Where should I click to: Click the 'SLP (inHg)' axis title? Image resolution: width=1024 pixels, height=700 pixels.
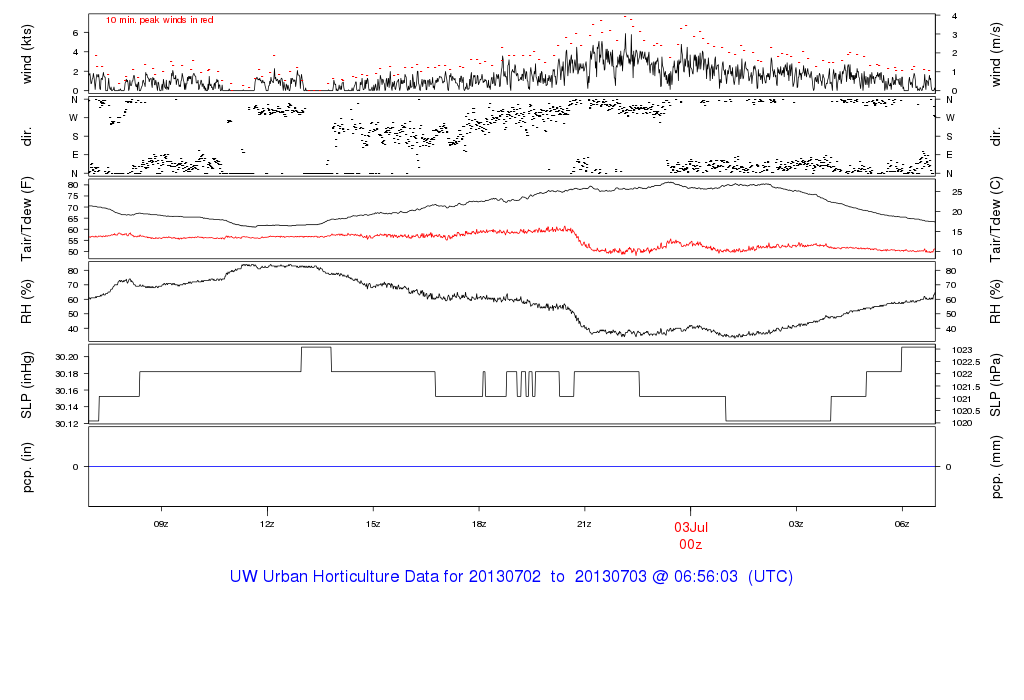pos(27,385)
